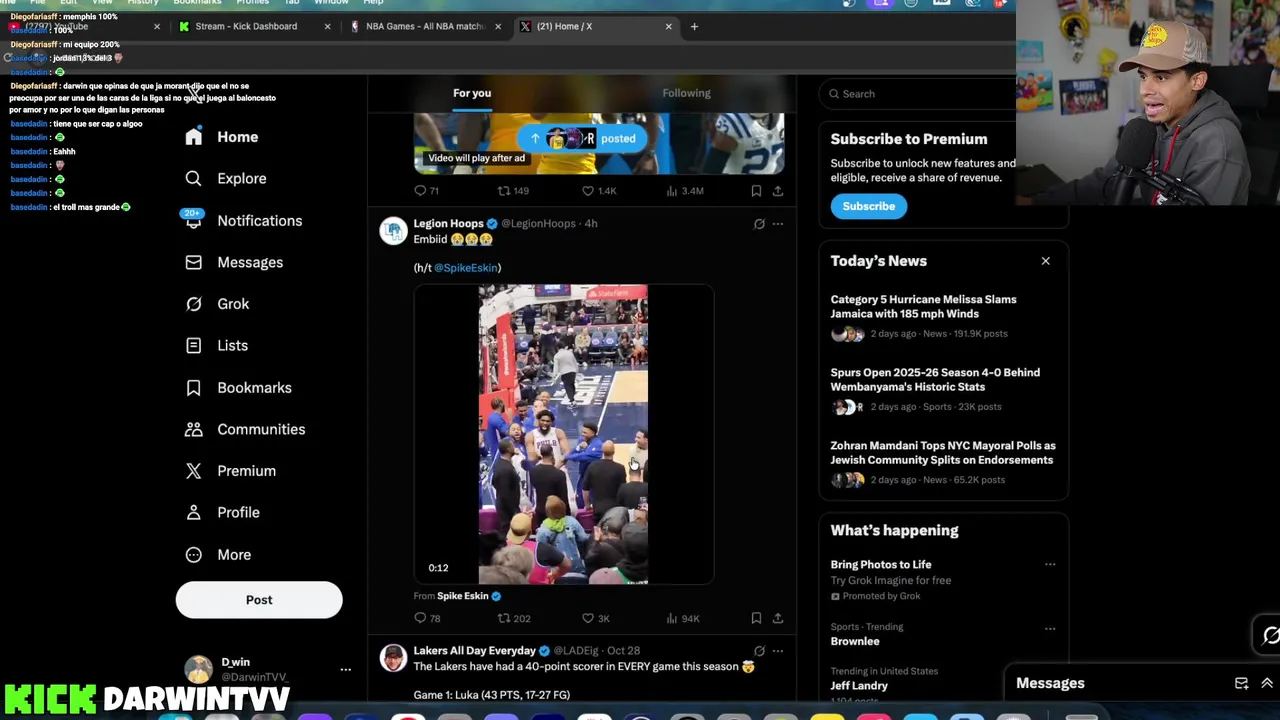The height and width of the screenshot is (720, 1280).
Task: Reply to the top post with 71 replies
Action: click(420, 191)
